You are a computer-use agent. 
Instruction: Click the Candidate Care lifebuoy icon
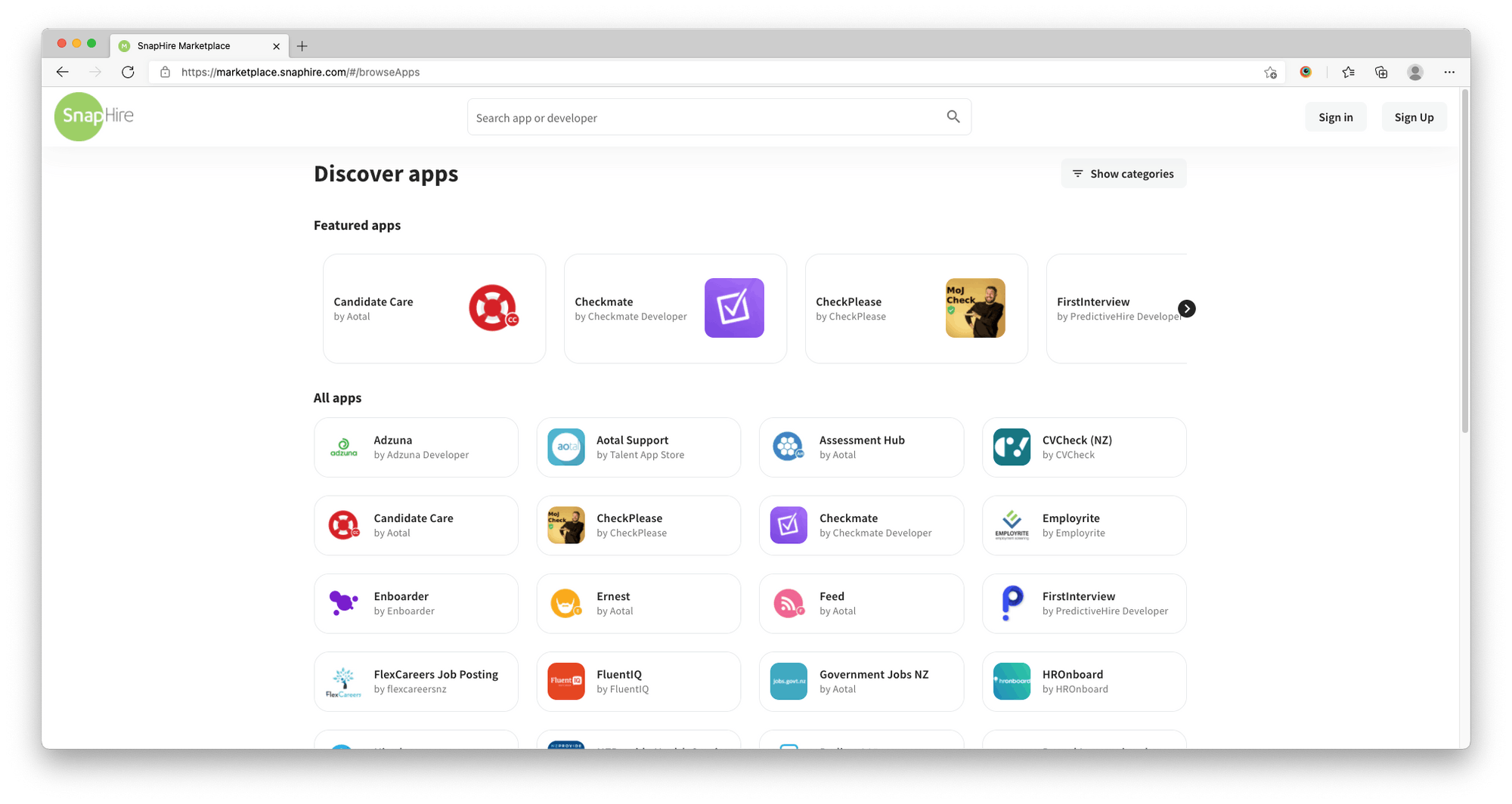(x=492, y=308)
